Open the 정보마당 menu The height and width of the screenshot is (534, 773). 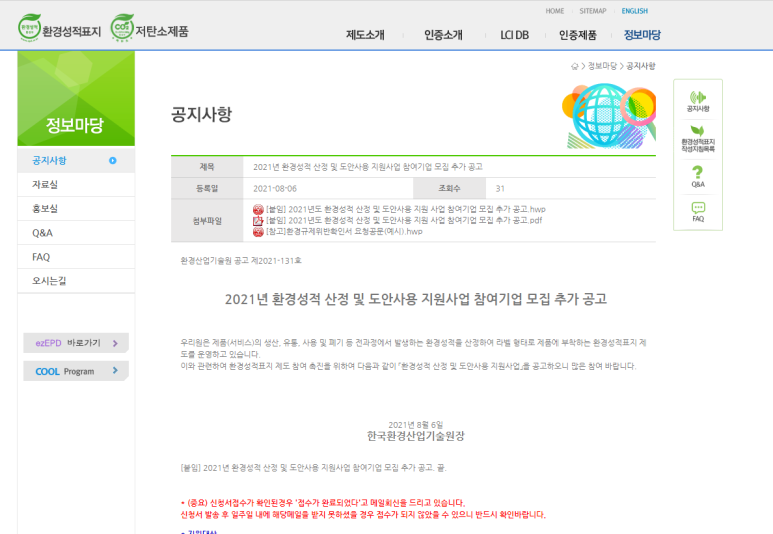[642, 35]
